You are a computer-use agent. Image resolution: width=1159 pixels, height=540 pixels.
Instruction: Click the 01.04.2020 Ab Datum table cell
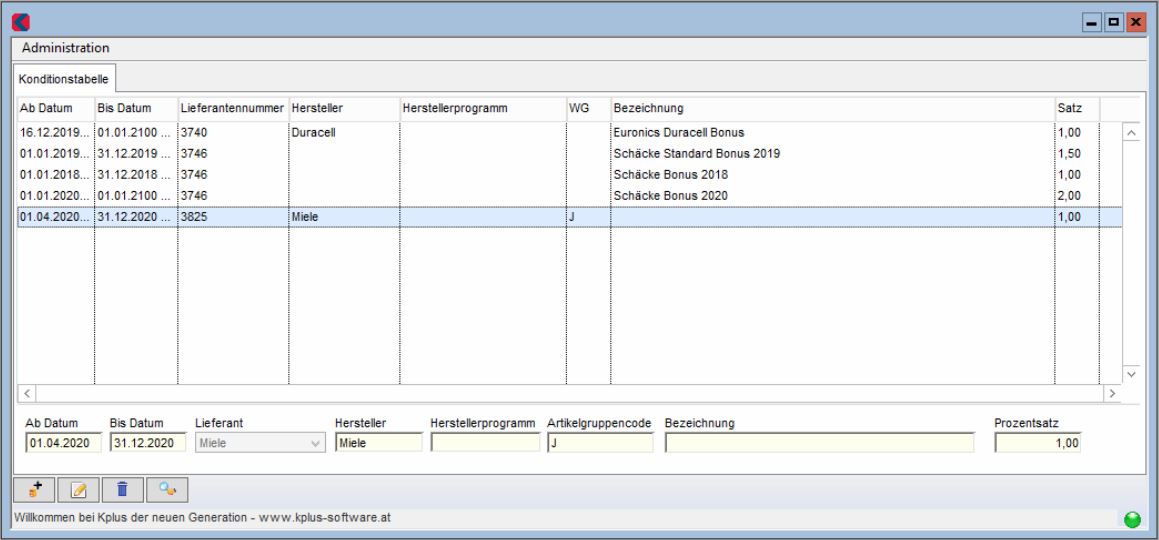coord(55,217)
